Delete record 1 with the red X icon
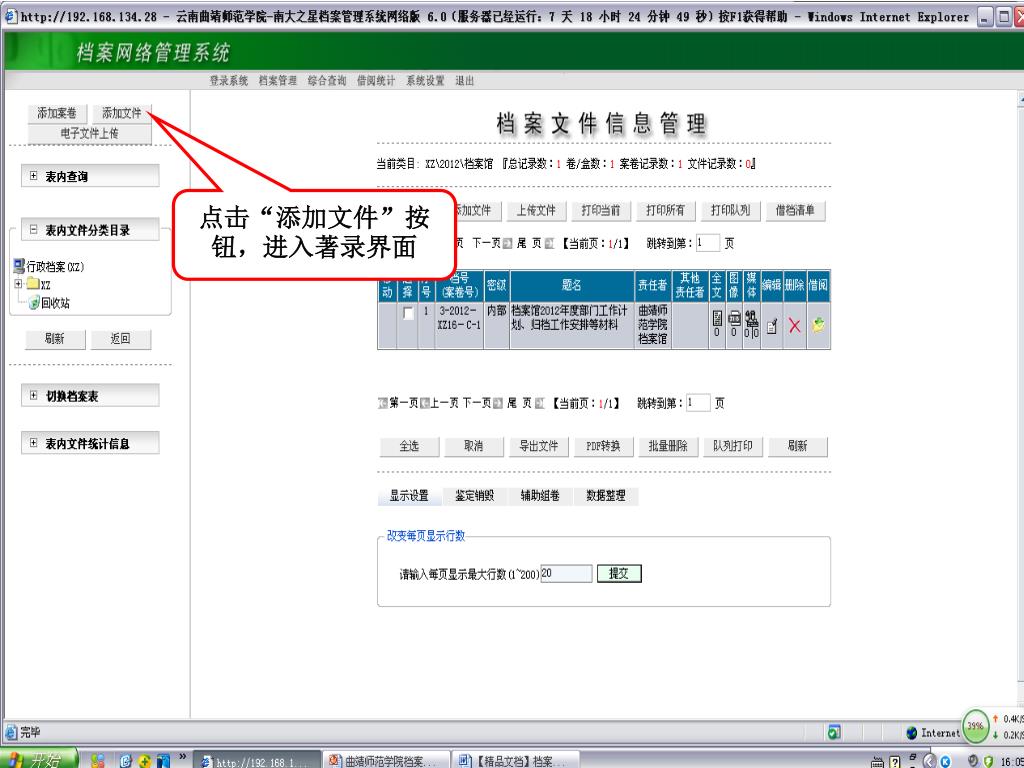 coord(794,325)
